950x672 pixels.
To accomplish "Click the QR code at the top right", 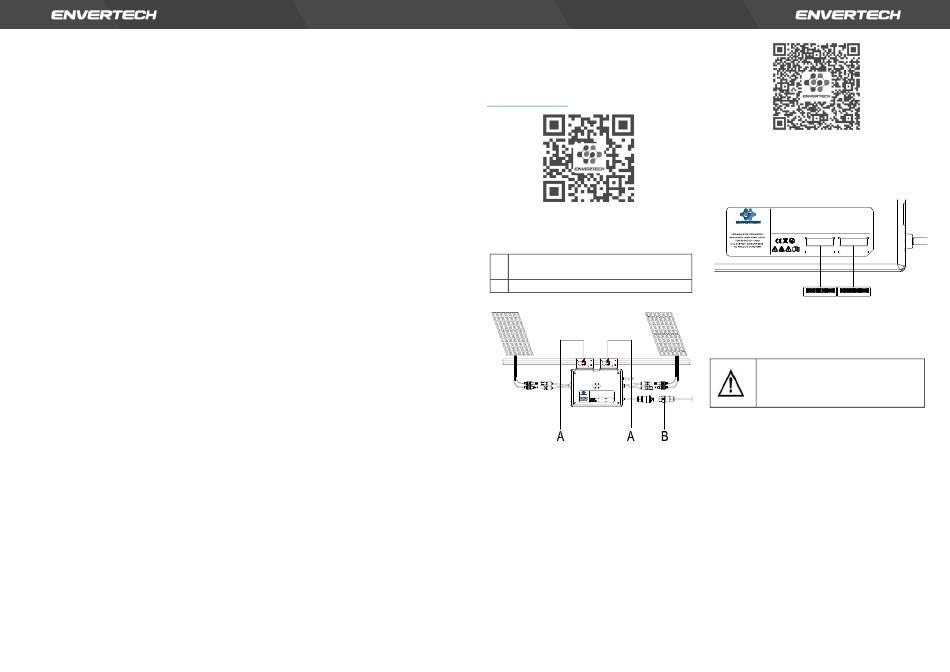I will click(x=817, y=86).
